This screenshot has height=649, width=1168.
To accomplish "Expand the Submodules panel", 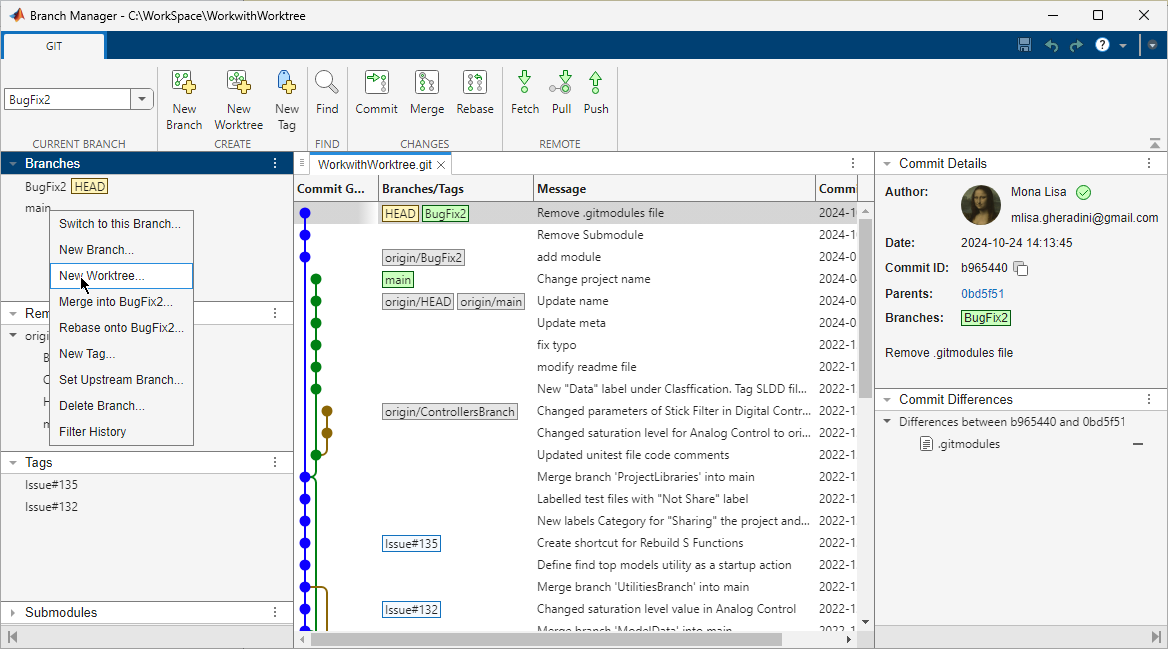I will click(12, 613).
